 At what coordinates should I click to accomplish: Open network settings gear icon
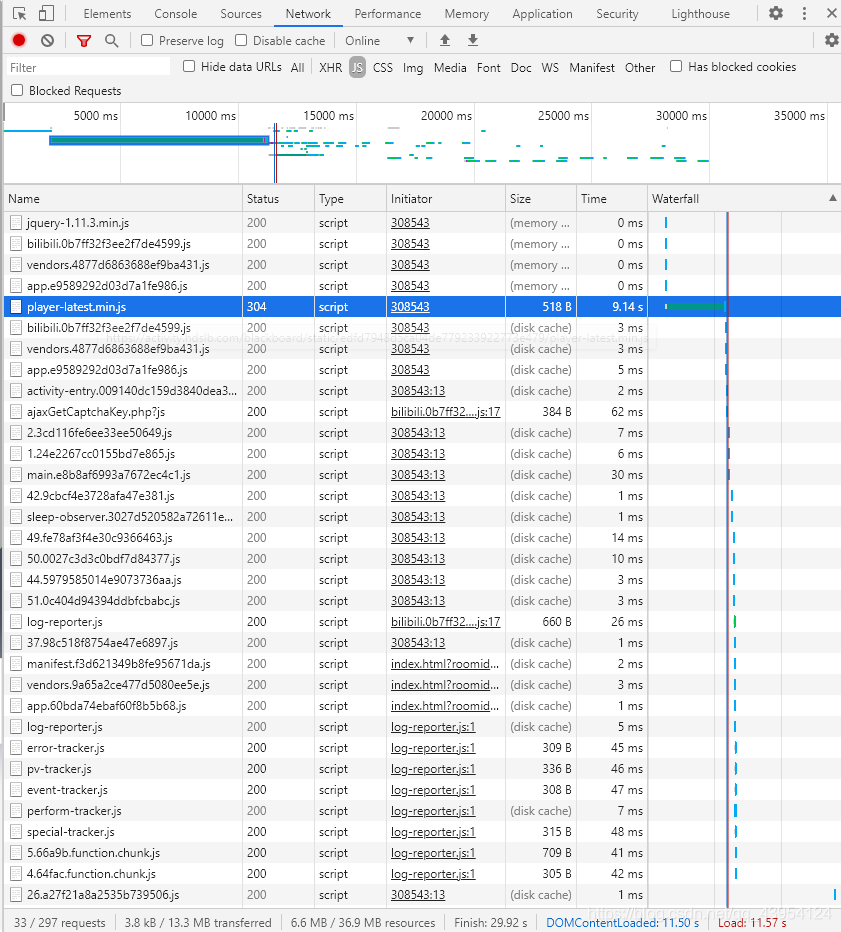[831, 40]
